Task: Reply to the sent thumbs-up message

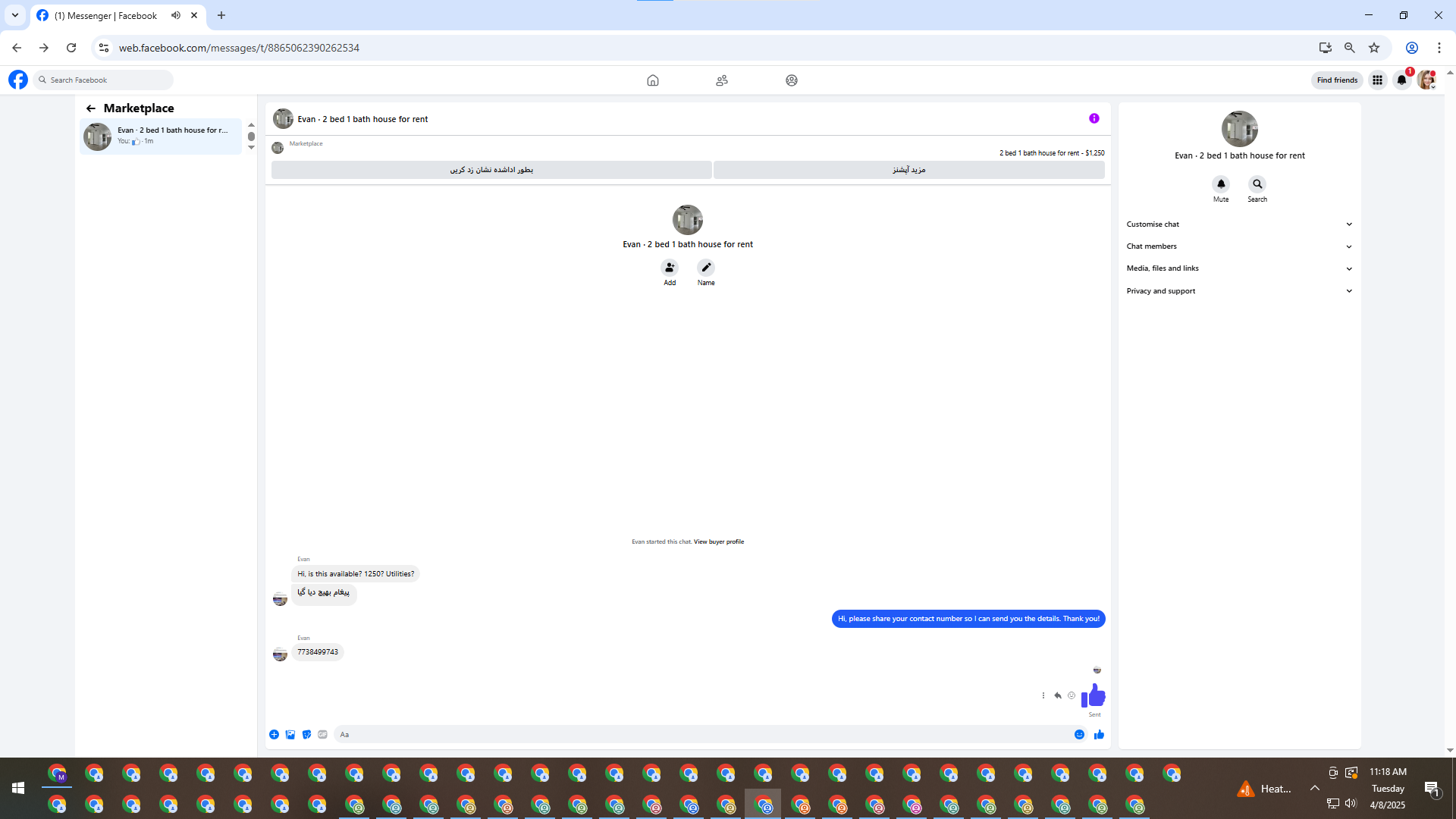Action: [1058, 695]
